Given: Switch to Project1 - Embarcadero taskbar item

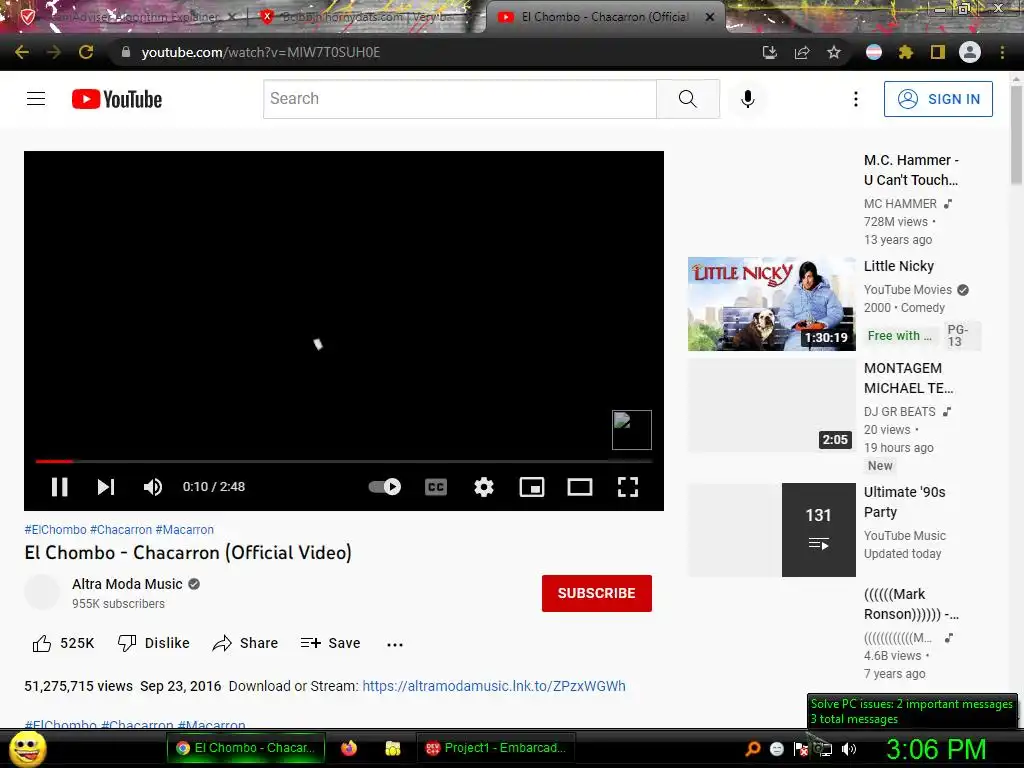Looking at the screenshot, I should point(496,748).
